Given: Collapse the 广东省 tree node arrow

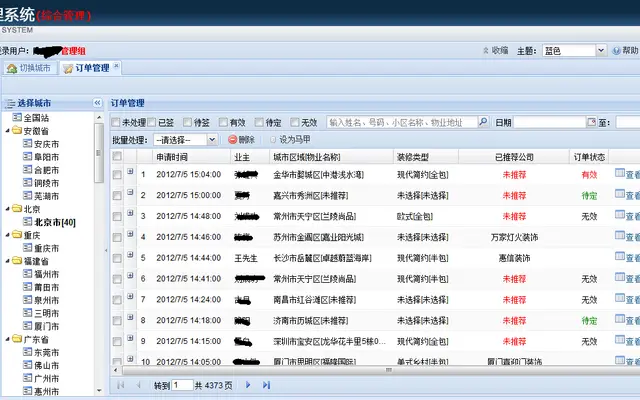Looking at the screenshot, I should tap(8, 339).
